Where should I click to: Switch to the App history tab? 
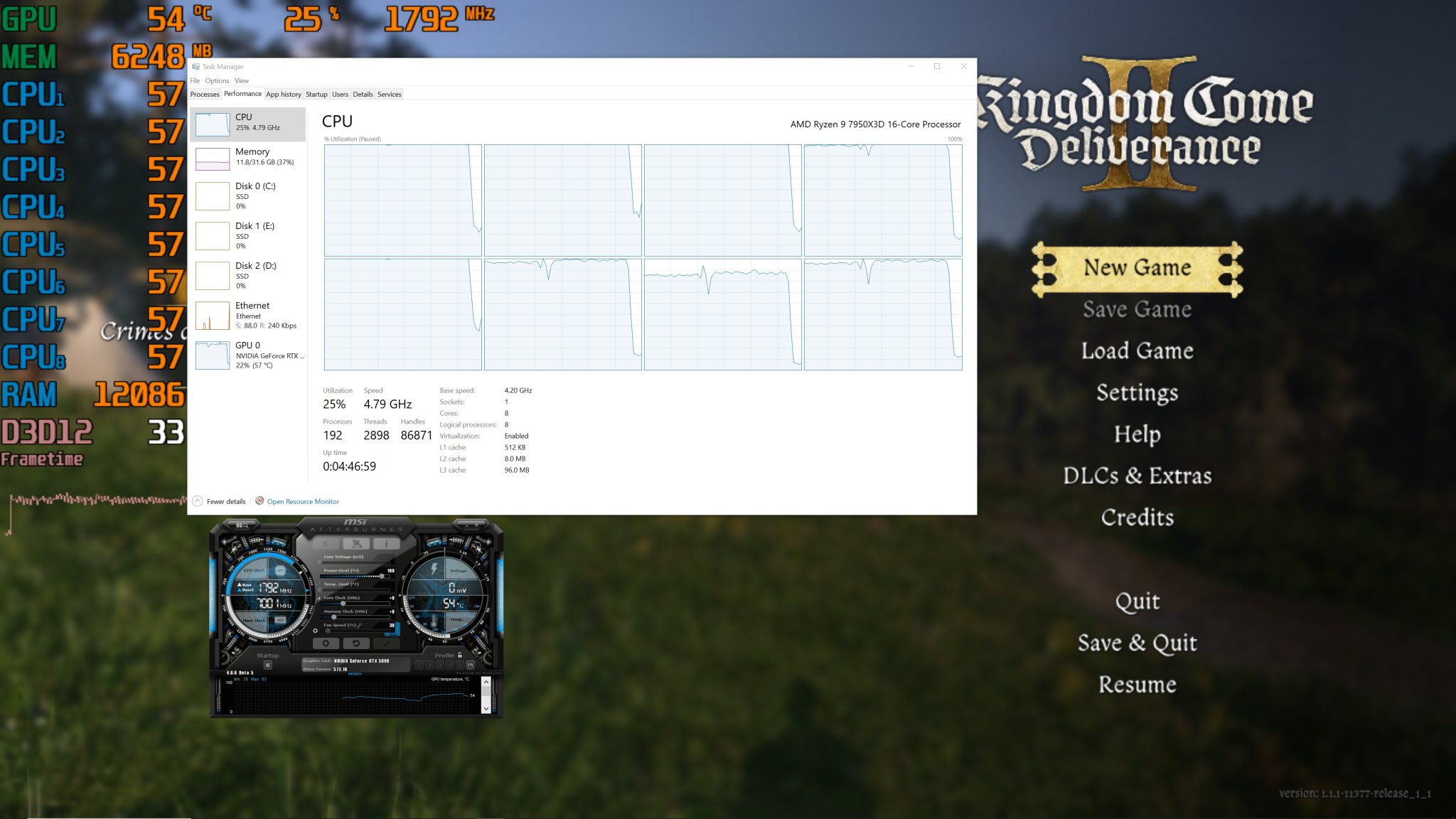coord(284,94)
